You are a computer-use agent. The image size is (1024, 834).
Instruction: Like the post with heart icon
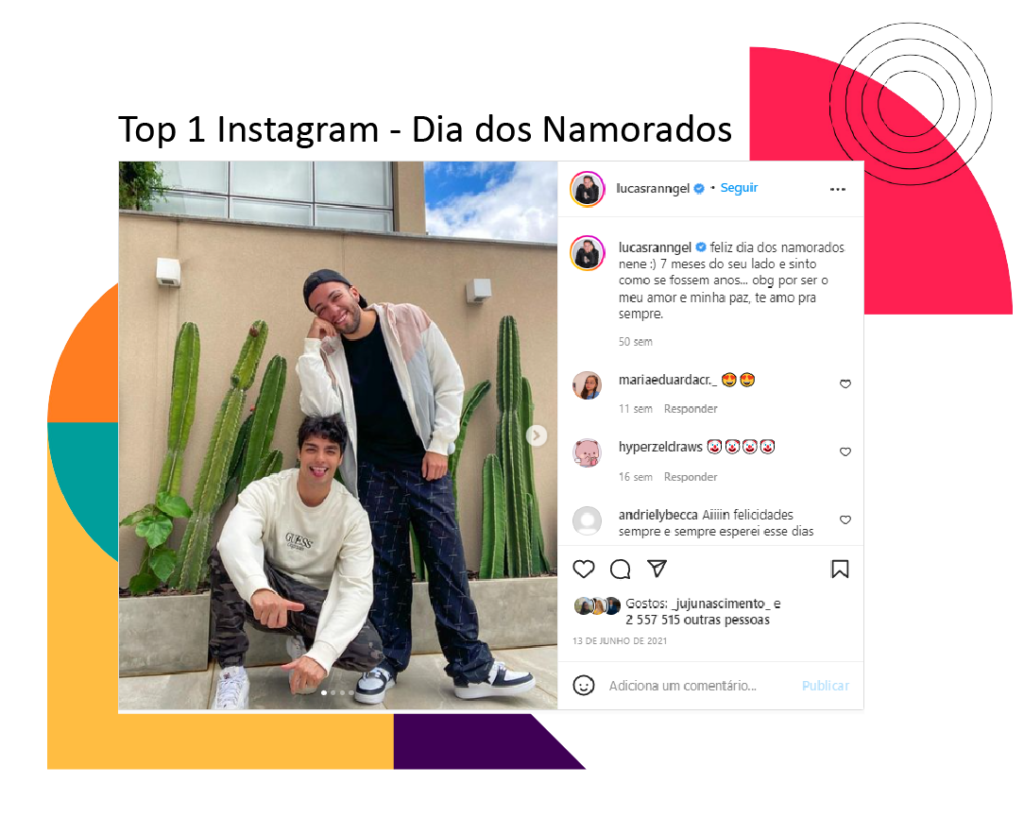tap(583, 569)
